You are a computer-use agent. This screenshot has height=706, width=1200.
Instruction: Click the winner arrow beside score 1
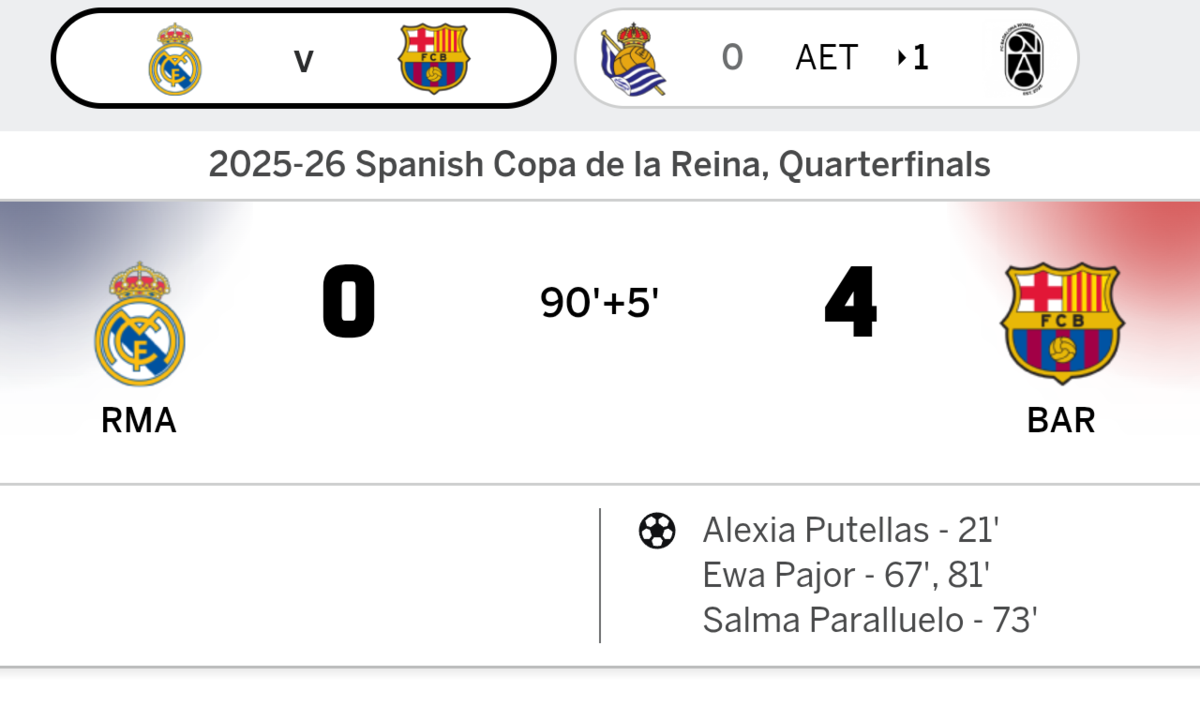coord(902,59)
